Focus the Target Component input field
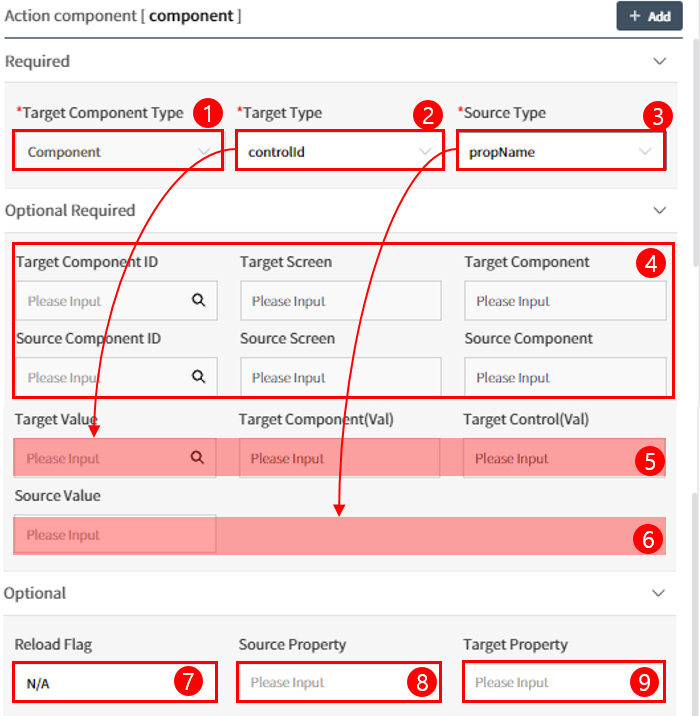Viewport: 700px width, 716px height. click(x=565, y=301)
